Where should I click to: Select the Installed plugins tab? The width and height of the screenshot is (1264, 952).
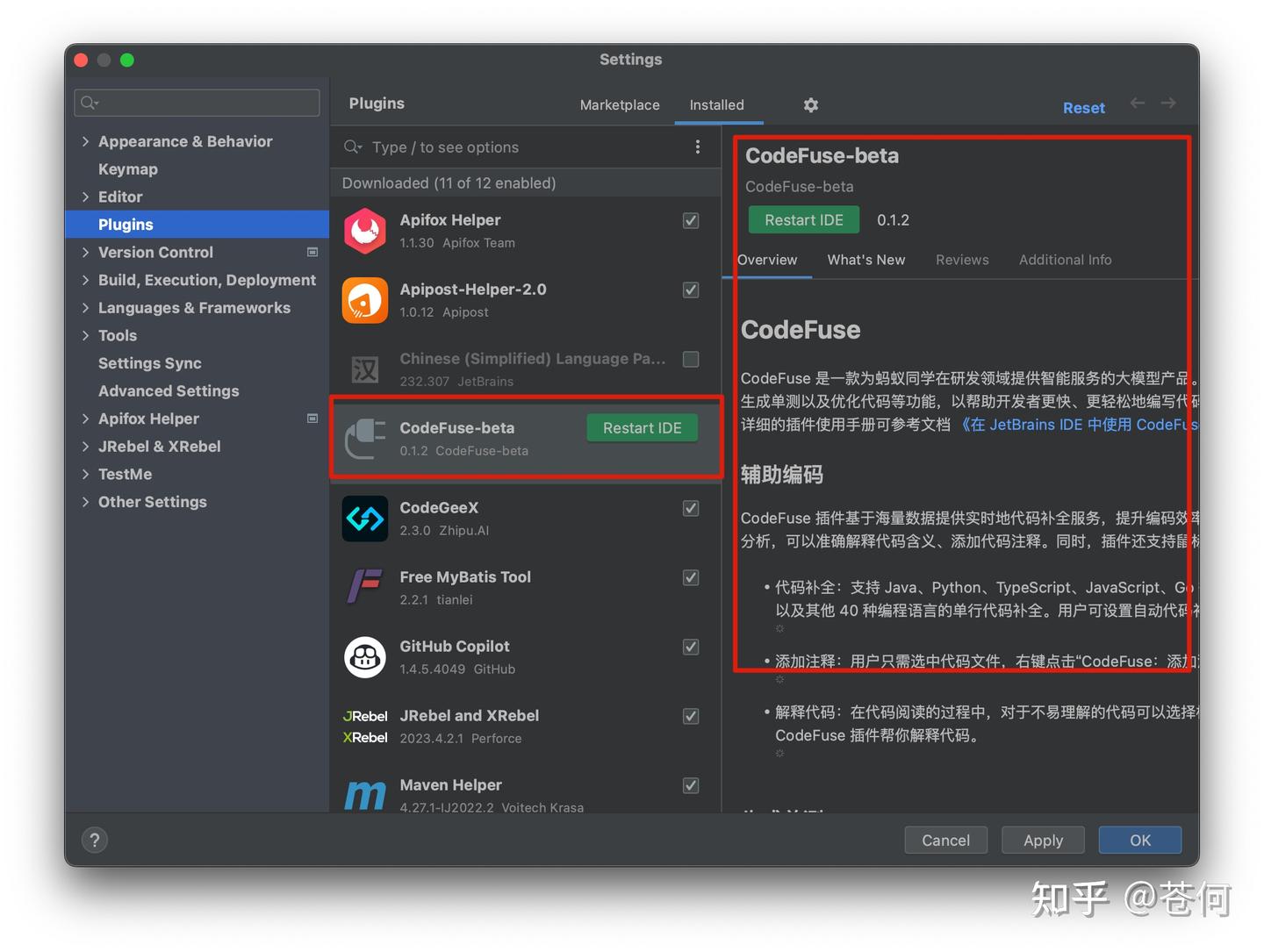pyautogui.click(x=717, y=105)
